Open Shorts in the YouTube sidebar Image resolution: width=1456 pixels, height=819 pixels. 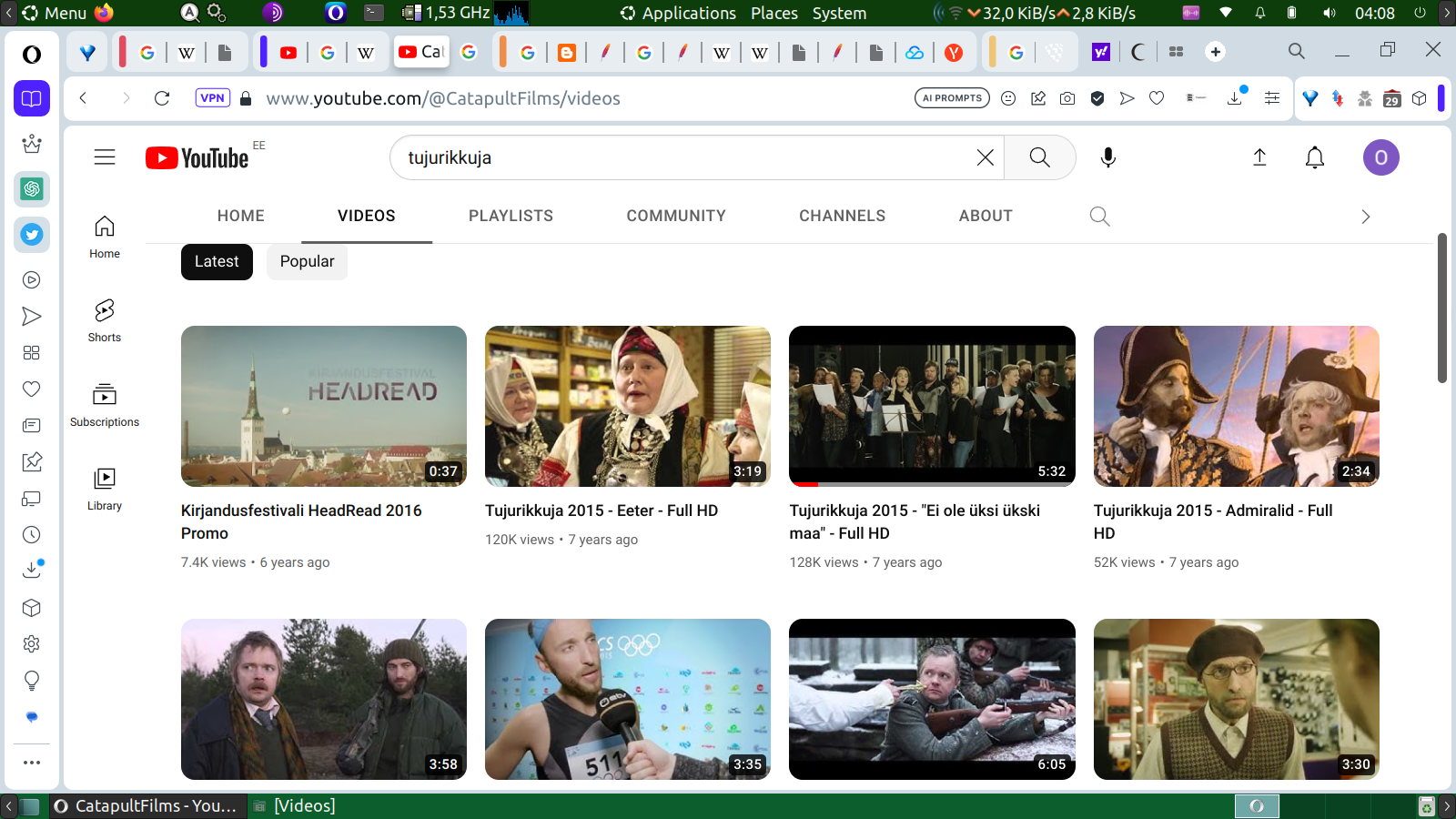tap(105, 321)
